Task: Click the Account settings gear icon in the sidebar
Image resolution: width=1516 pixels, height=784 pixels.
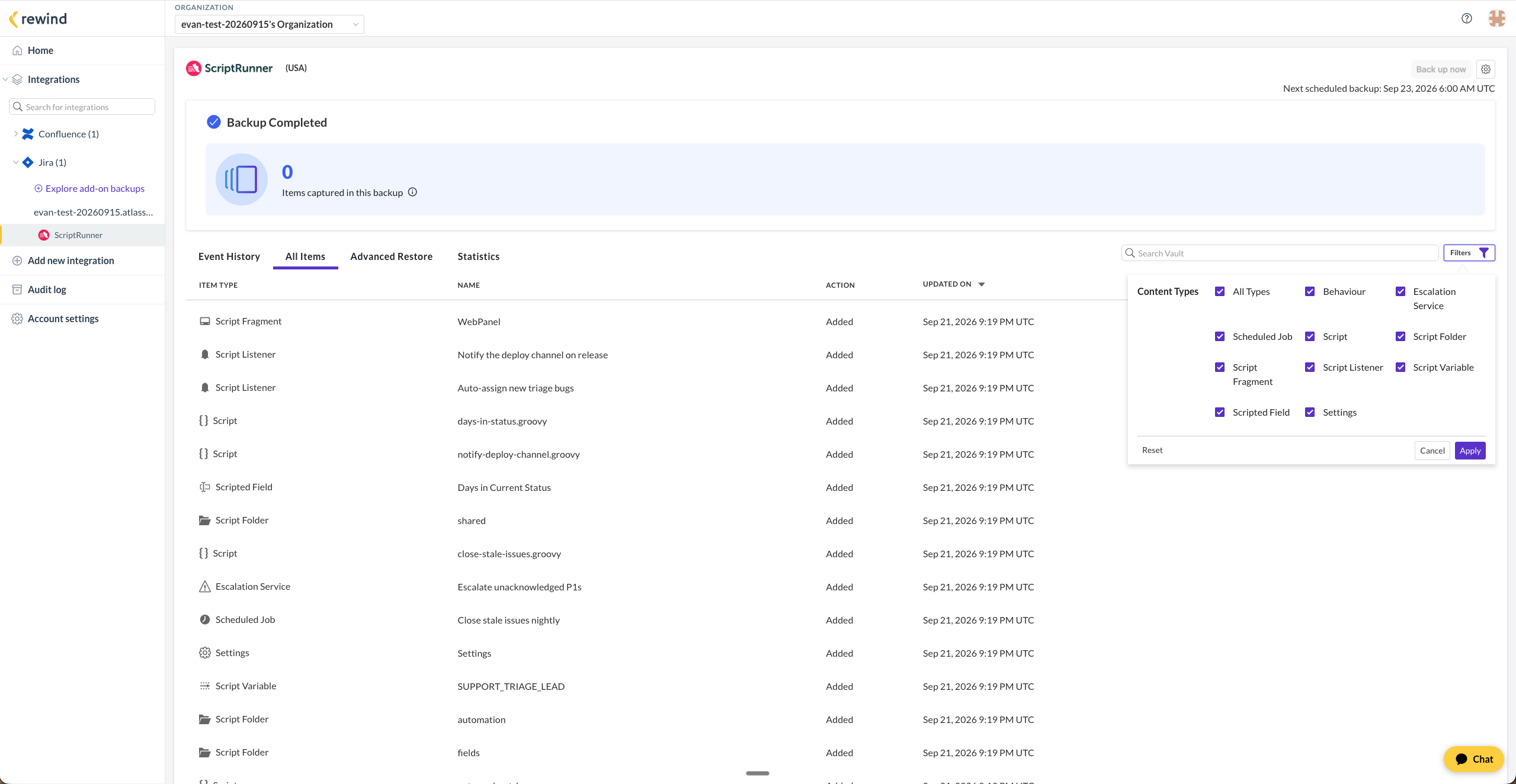Action: 17,319
